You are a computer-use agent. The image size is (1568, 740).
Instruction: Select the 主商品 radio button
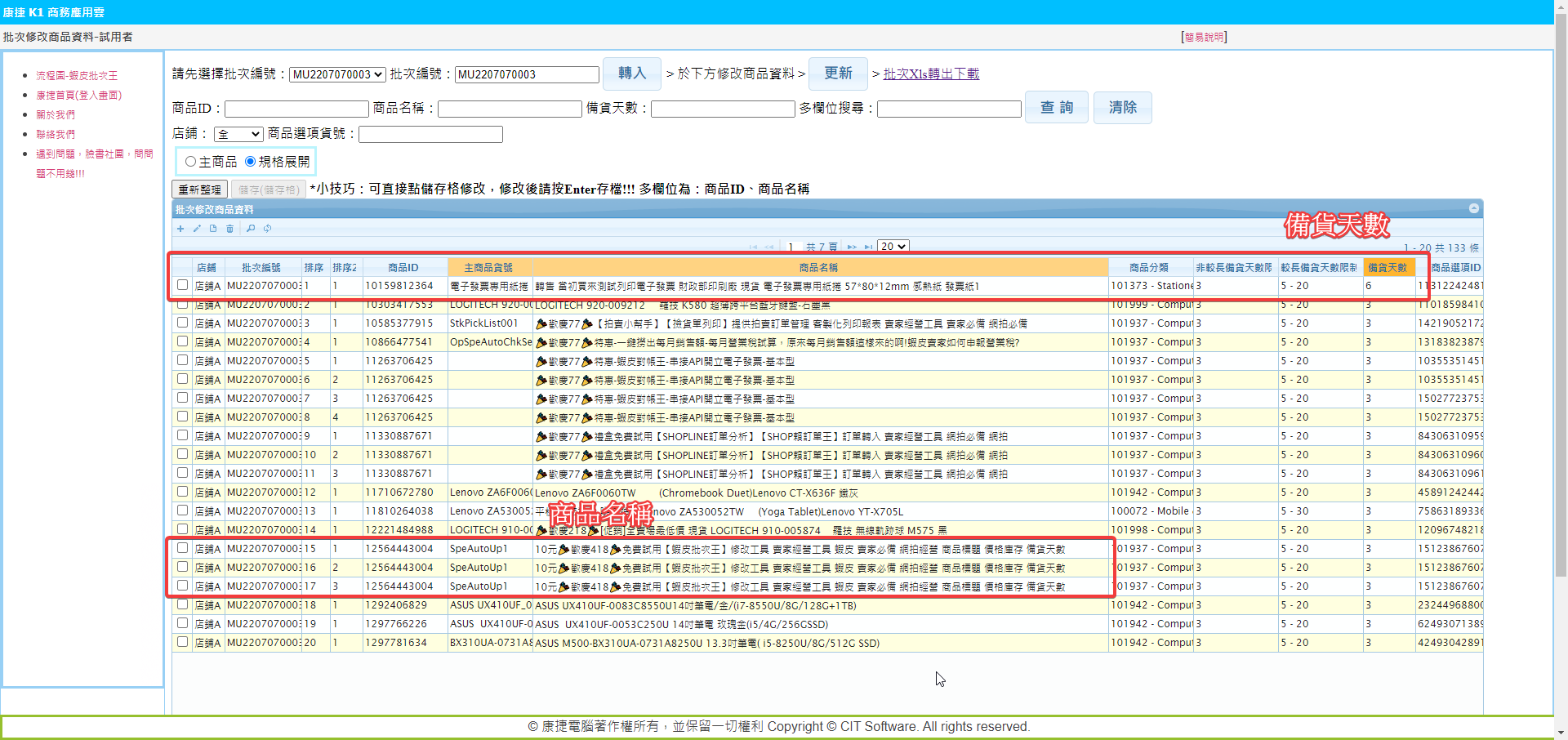coord(191,162)
